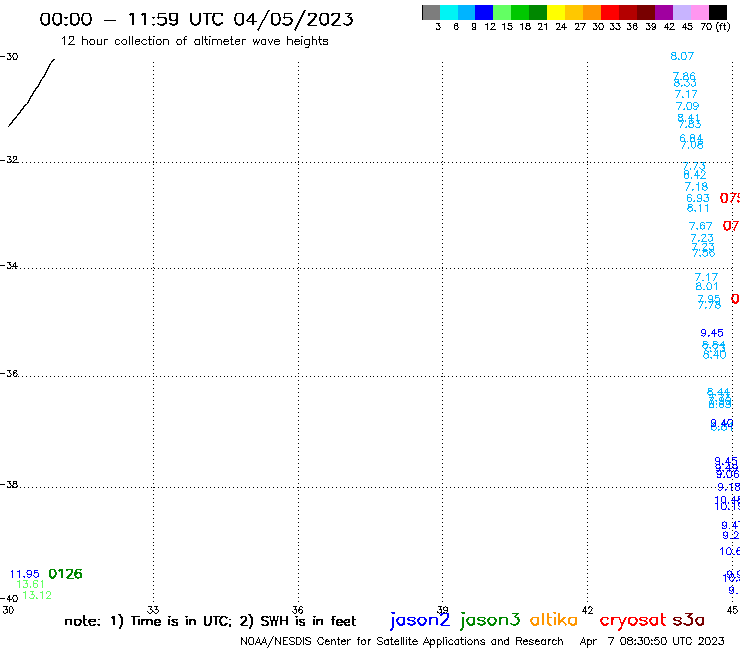Viewport: 740px width, 650px height.
Task: Click the latitude axis label -36
Action: click(x=9, y=373)
